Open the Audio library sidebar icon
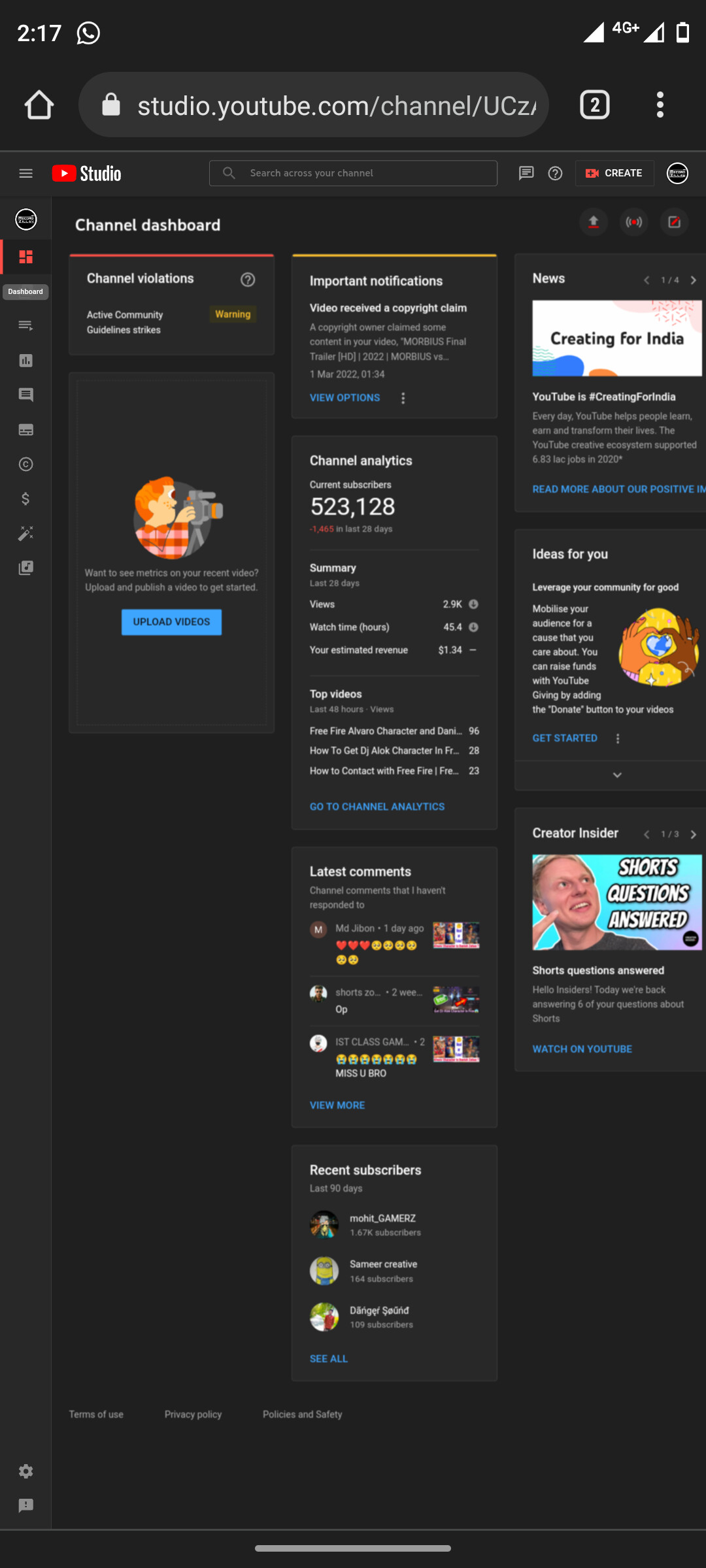This screenshot has width=706, height=1568. pos(25,568)
